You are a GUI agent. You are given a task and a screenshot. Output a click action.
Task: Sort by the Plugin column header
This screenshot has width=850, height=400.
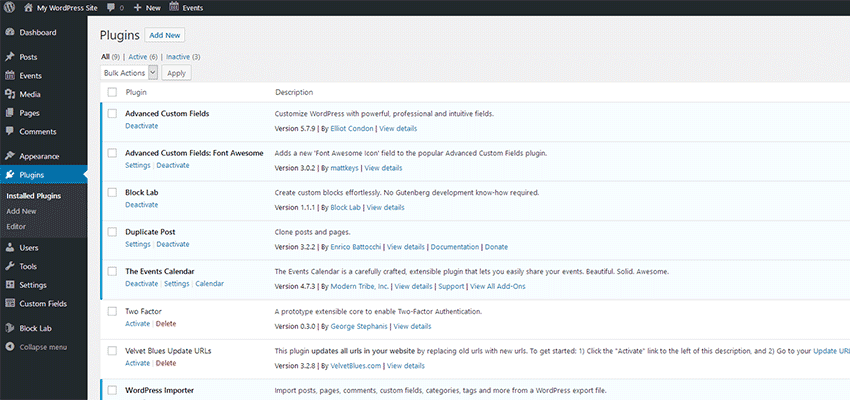(136, 92)
